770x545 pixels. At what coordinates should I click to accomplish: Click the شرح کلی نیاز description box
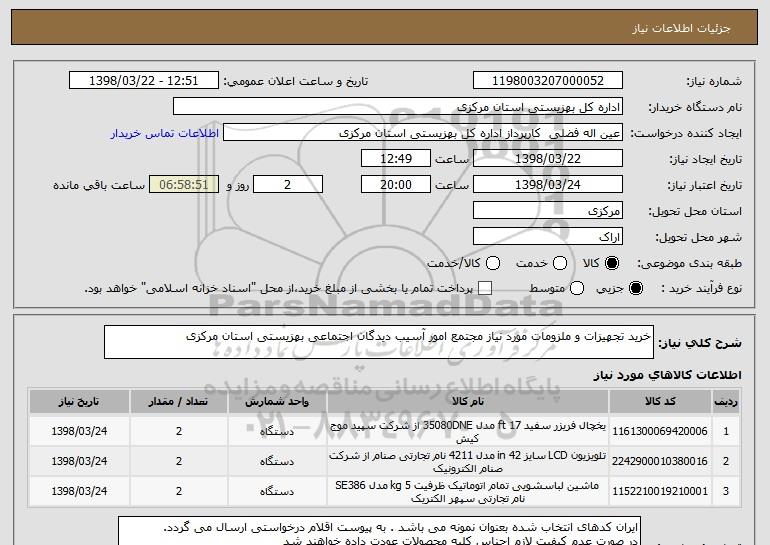(379, 342)
